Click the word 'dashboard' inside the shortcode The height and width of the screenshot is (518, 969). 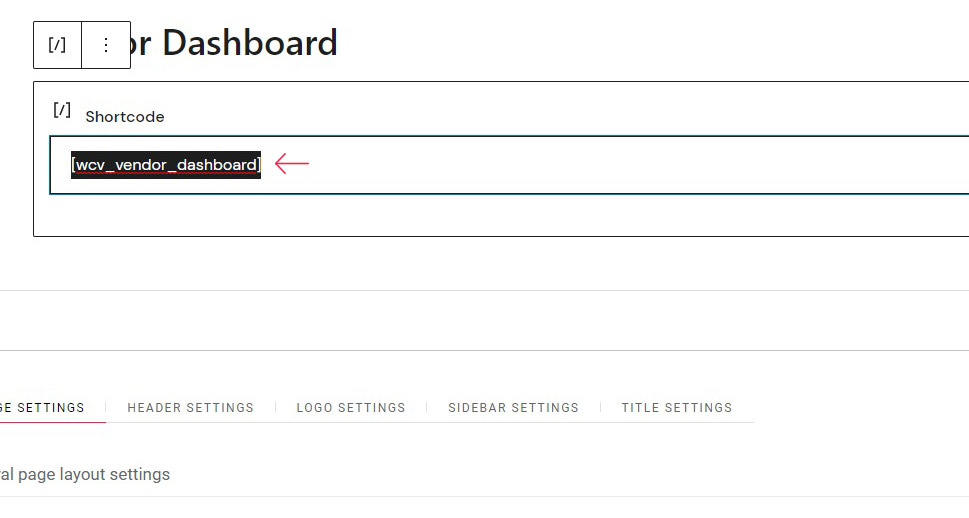[x=216, y=165]
